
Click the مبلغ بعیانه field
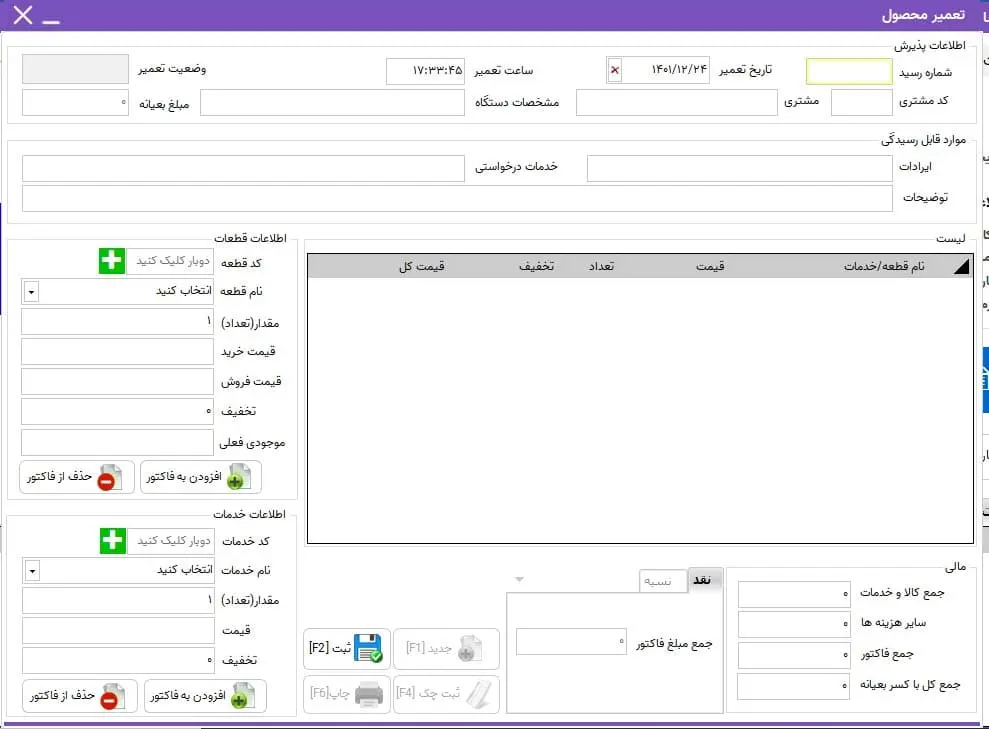pos(75,103)
